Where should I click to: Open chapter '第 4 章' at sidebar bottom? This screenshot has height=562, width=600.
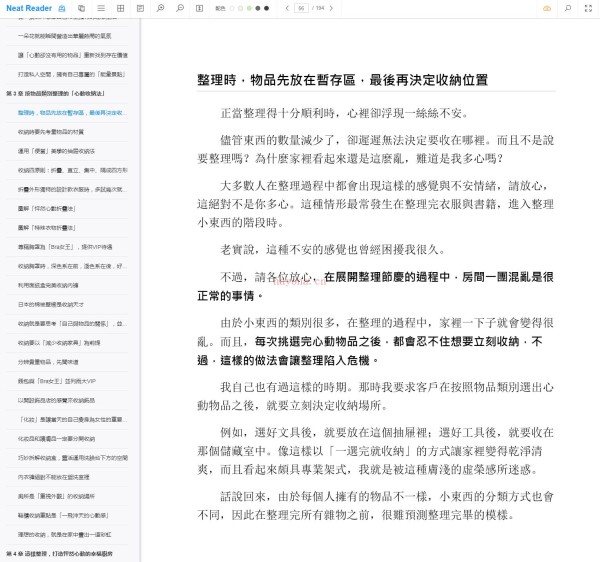[x=59, y=554]
